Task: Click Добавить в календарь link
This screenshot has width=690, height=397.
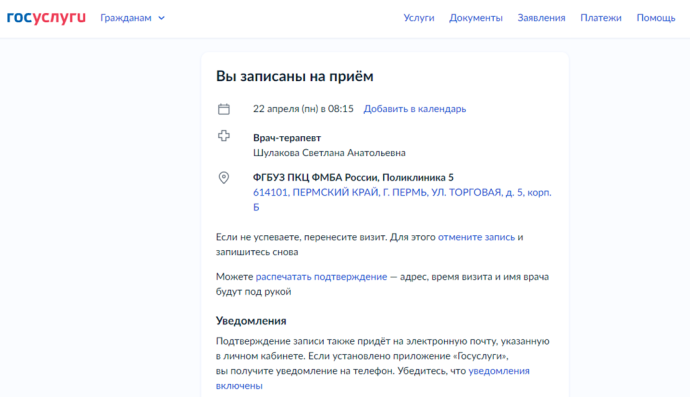Action: pyautogui.click(x=415, y=109)
